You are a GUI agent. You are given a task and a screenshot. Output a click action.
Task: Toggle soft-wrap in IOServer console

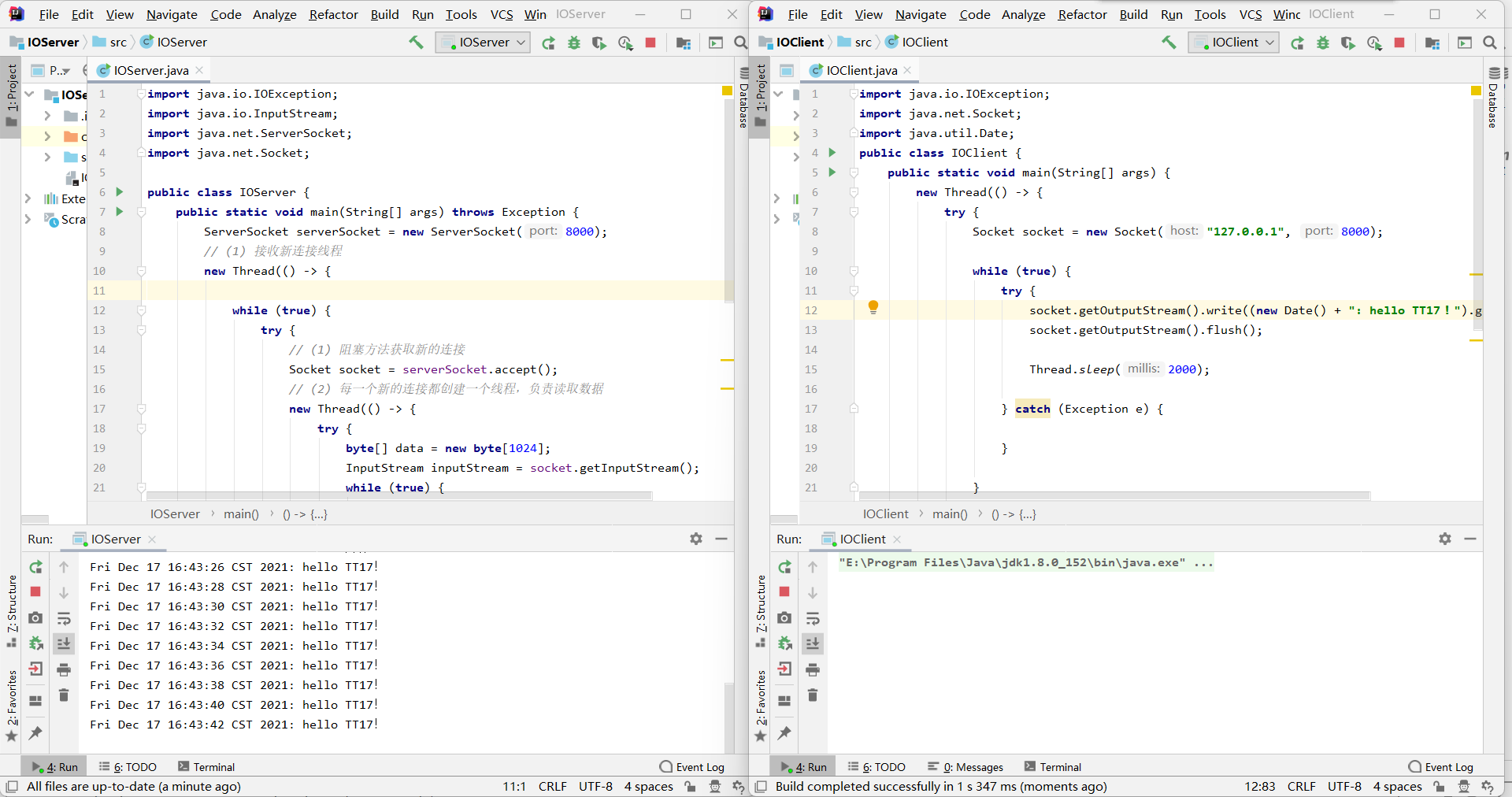[x=64, y=618]
